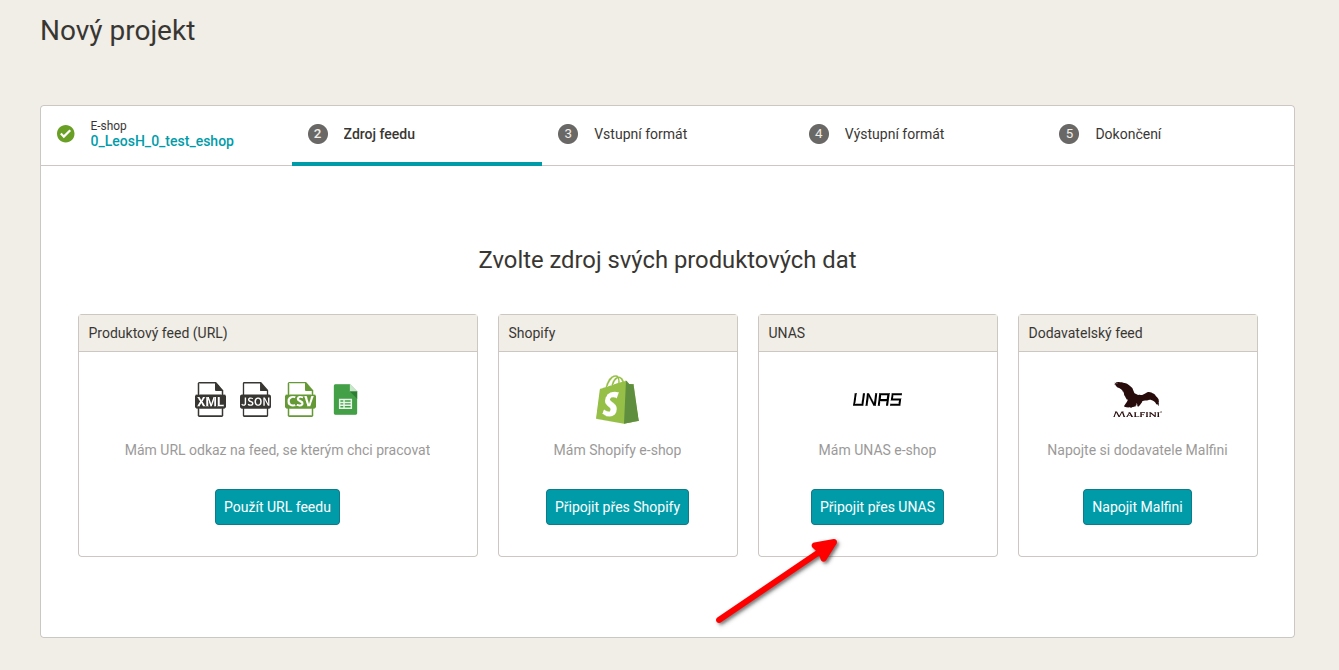The width and height of the screenshot is (1339, 670).
Task: Click the Produktový feed (URL) card header
Action: (277, 333)
